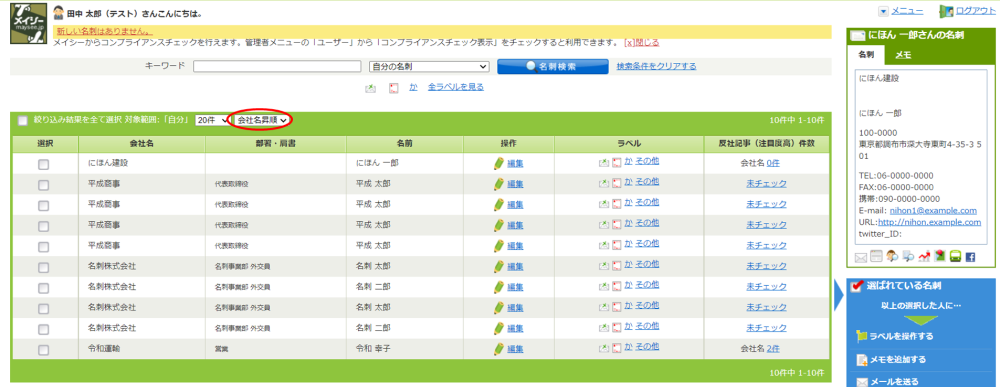This screenshot has height=387, width=1000.
Task: Open the map pin icon for the address
Action: (x=939, y=256)
